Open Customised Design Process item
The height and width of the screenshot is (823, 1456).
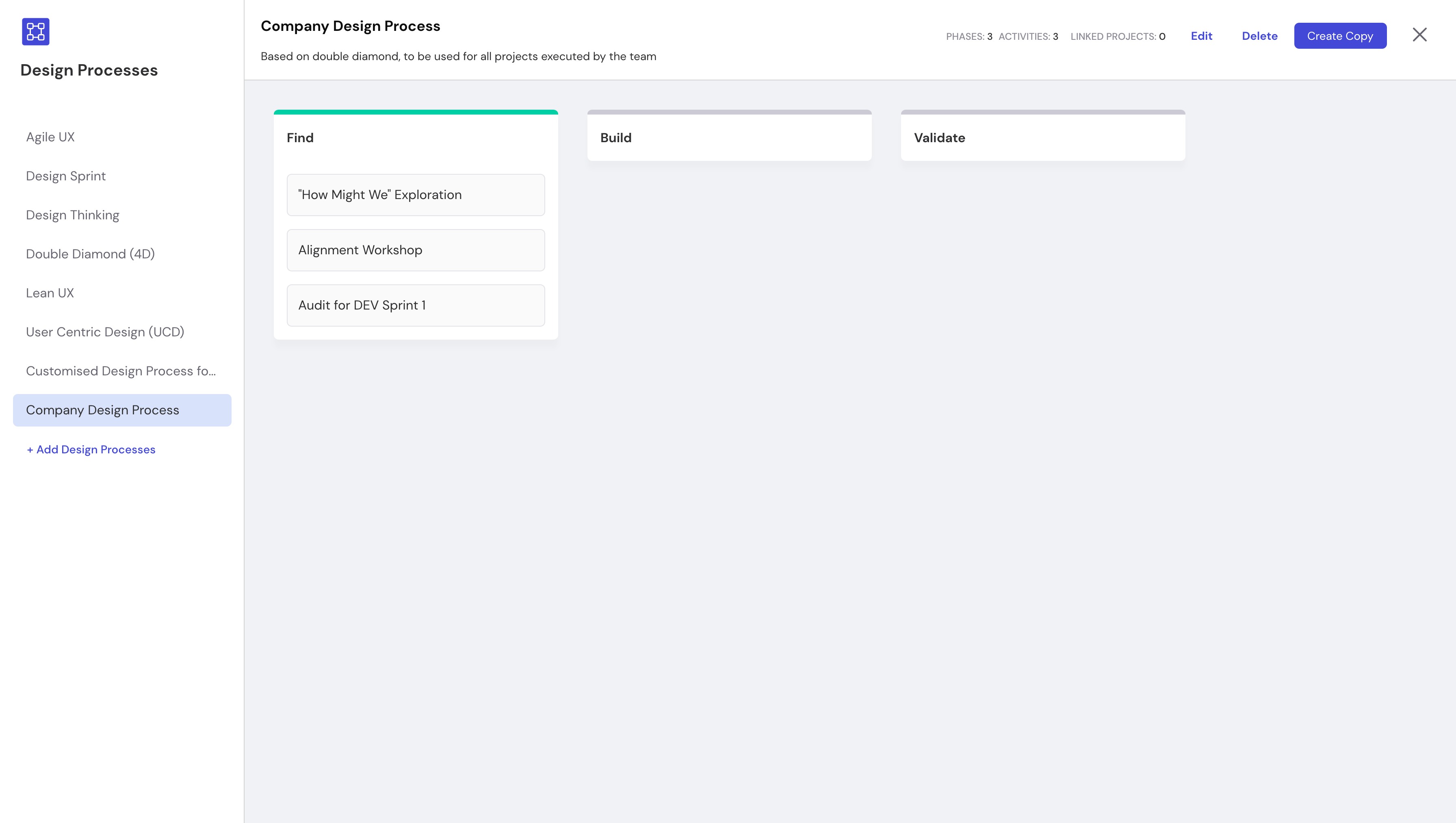point(122,371)
